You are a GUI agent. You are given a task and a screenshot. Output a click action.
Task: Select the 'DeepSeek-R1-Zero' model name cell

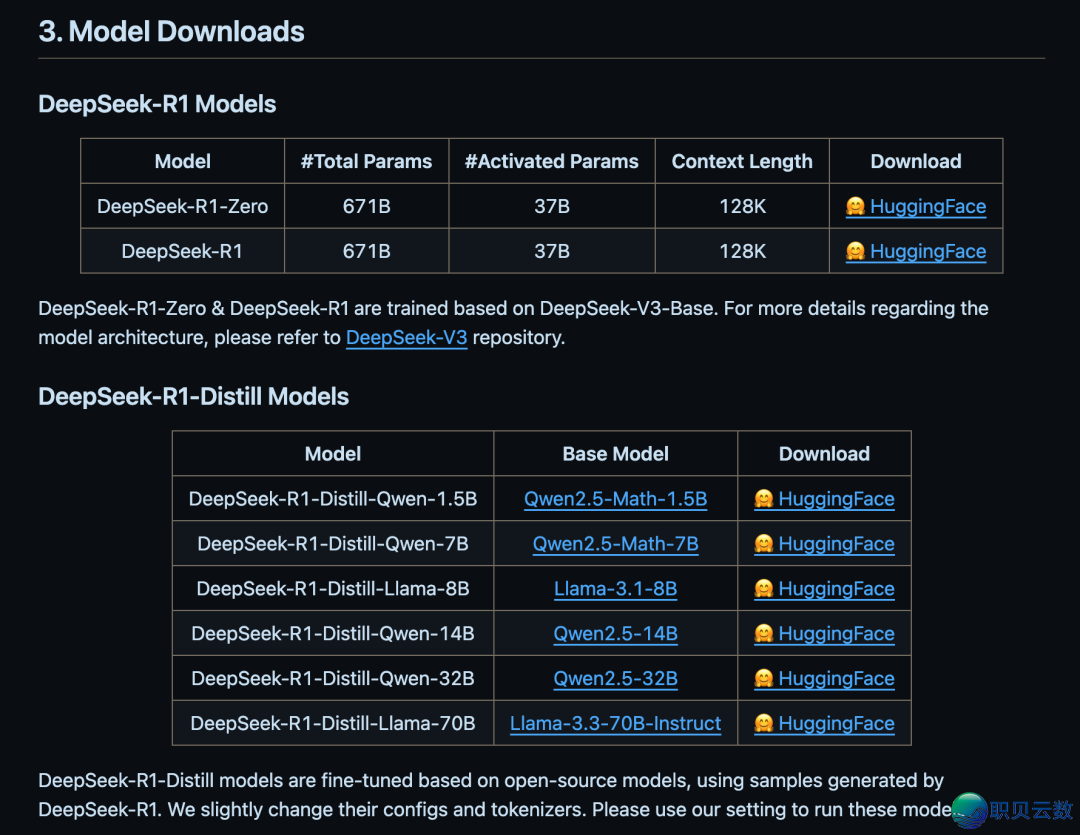183,206
